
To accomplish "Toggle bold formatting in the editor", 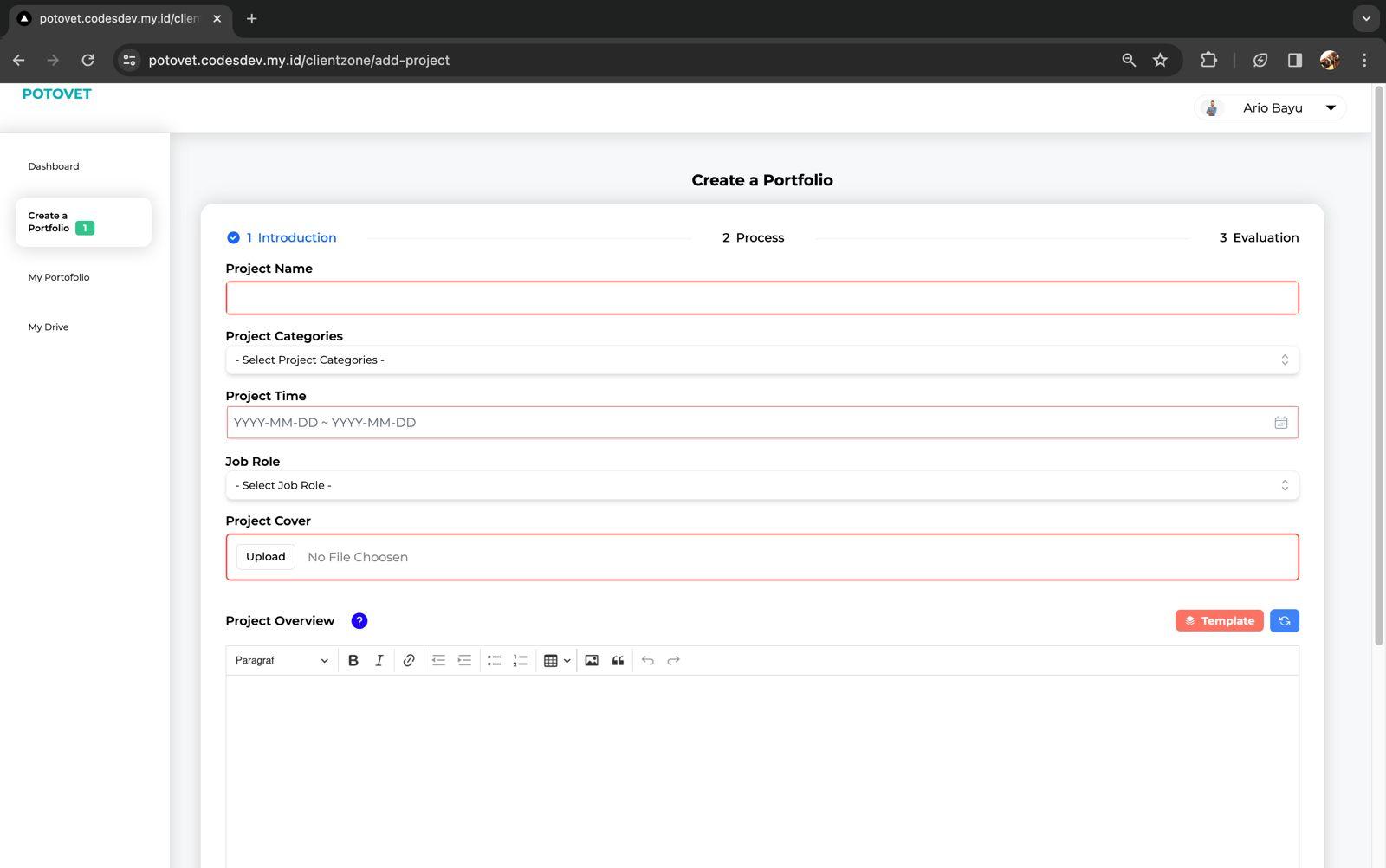I will [x=353, y=660].
